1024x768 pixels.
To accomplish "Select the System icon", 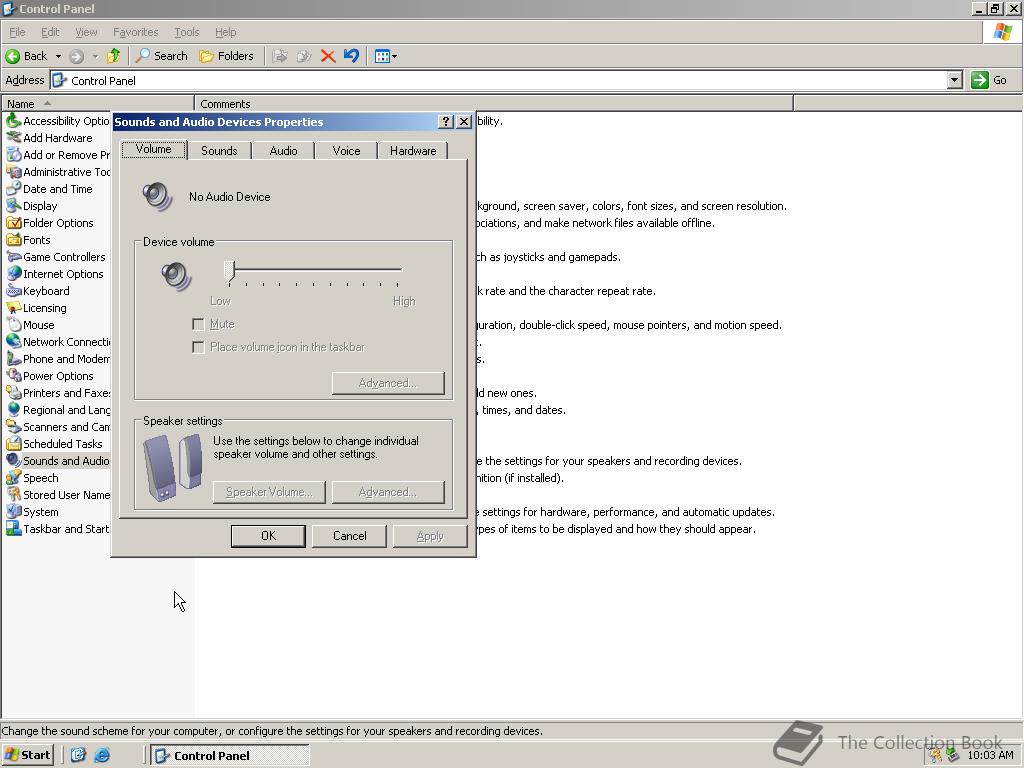I will pos(14,511).
